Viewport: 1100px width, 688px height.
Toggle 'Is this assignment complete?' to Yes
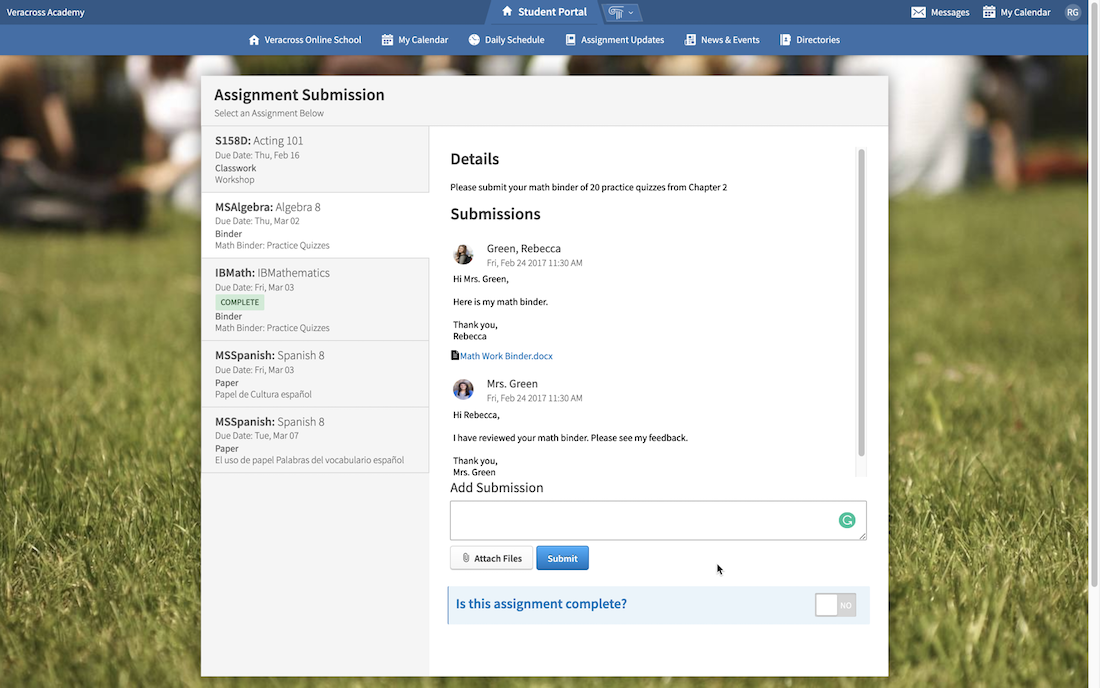pos(835,605)
